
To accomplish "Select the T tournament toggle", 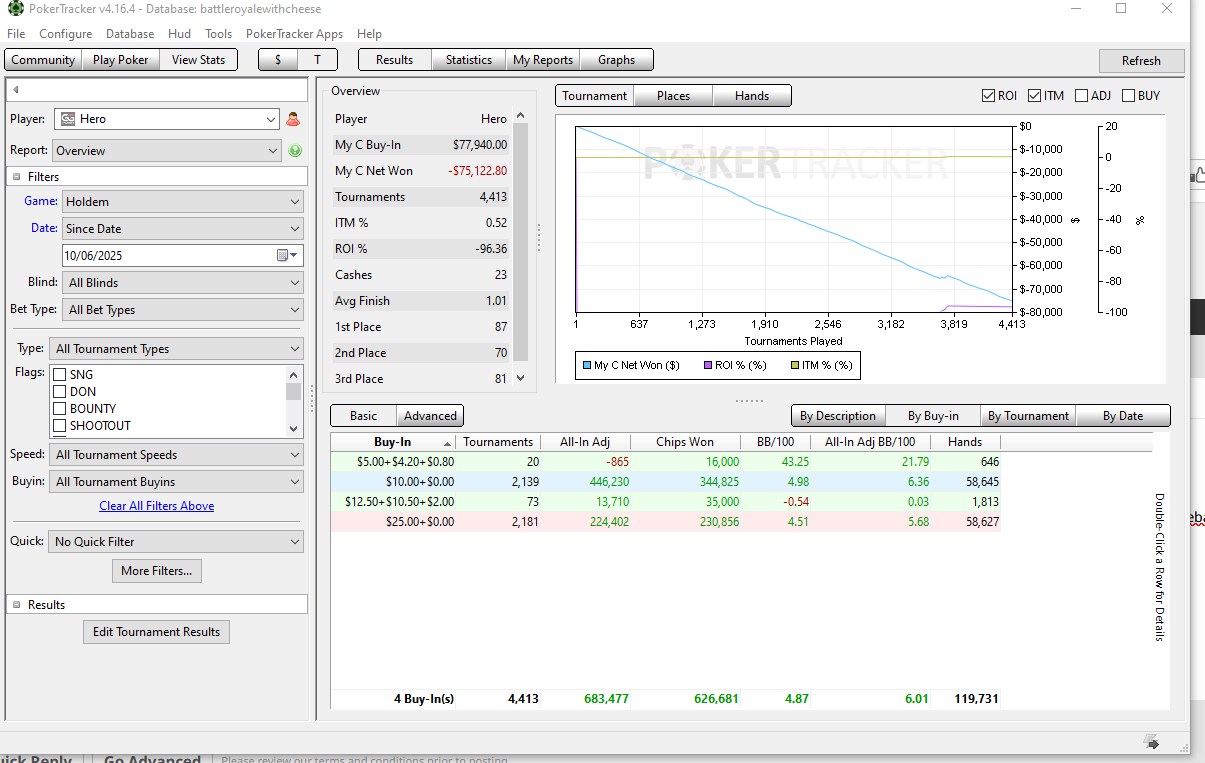I will [318, 60].
